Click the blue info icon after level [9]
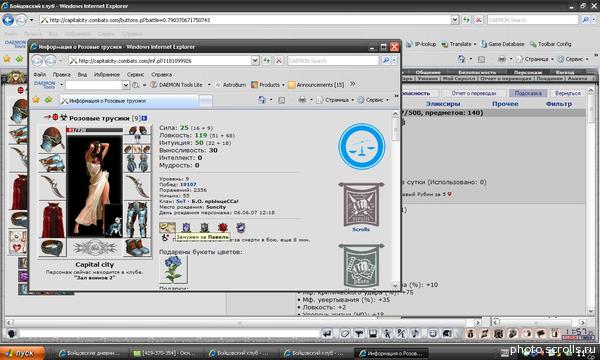The width and height of the screenshot is (600, 360). pos(144,118)
